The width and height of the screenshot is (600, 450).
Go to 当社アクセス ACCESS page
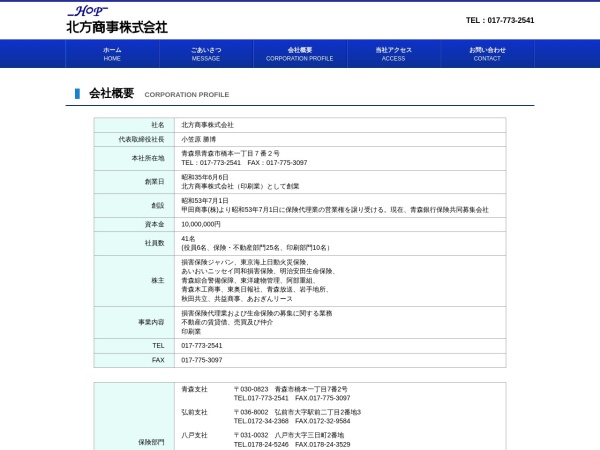pos(393,54)
